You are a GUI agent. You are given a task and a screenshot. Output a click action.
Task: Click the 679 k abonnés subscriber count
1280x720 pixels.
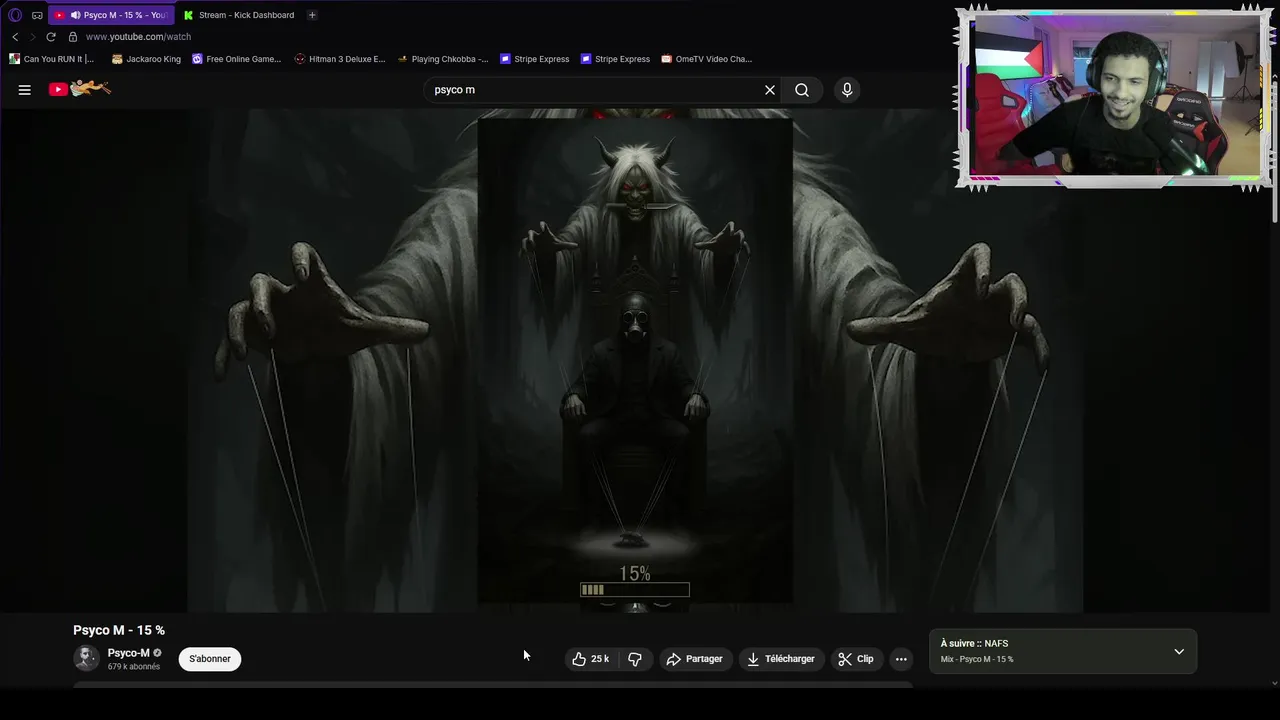(134, 667)
